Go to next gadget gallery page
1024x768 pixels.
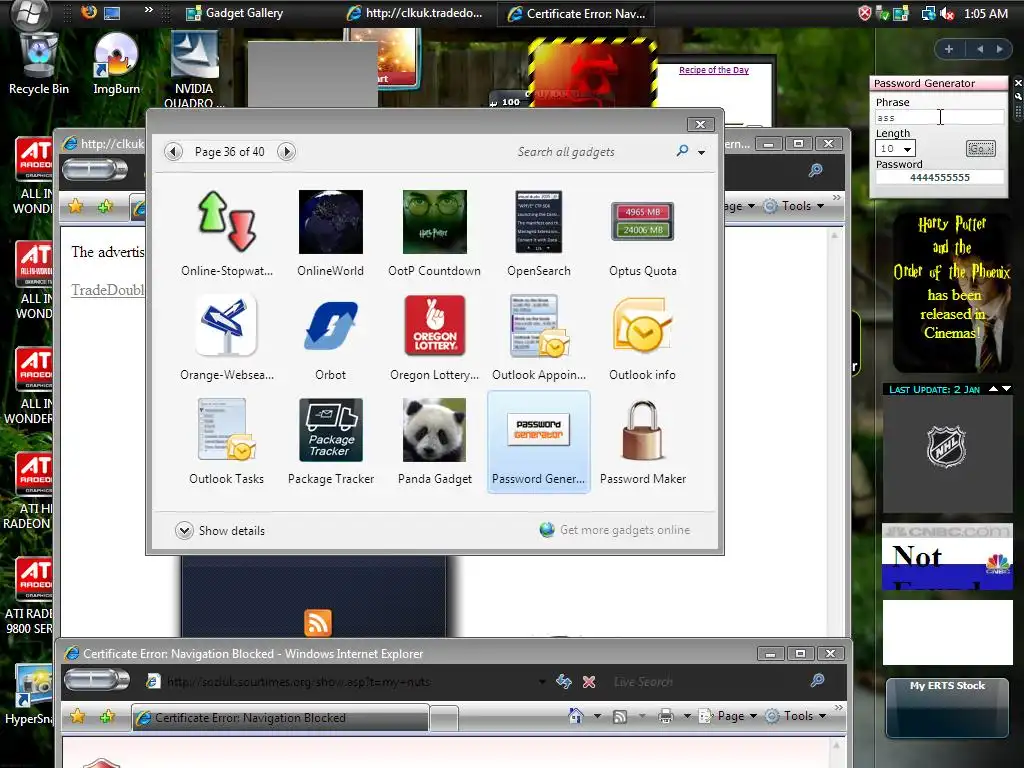coord(286,152)
